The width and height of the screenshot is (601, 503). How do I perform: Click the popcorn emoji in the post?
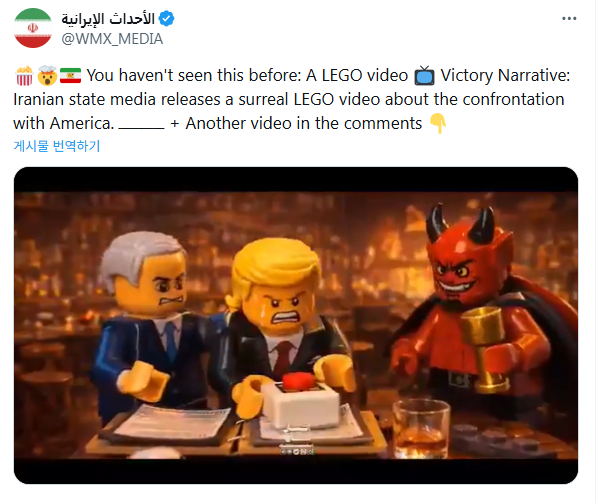pyautogui.click(x=24, y=76)
